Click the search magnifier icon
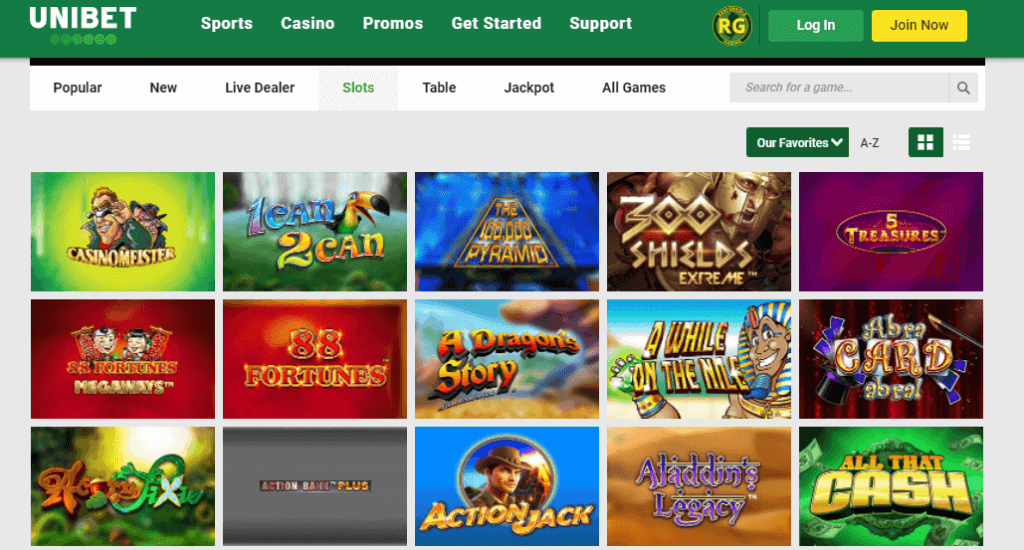Image resolution: width=1024 pixels, height=550 pixels. [x=963, y=88]
